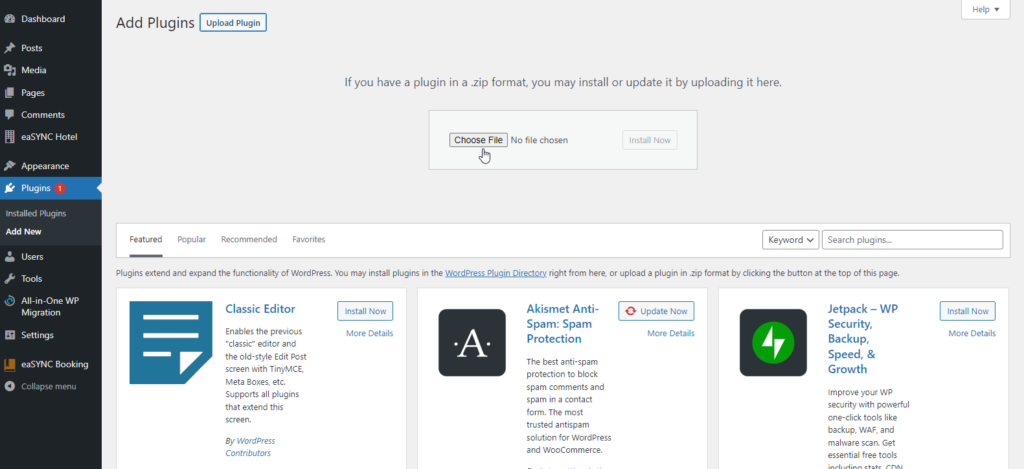
Task: Click the Classic Editor plugin thumbnail
Action: click(171, 342)
